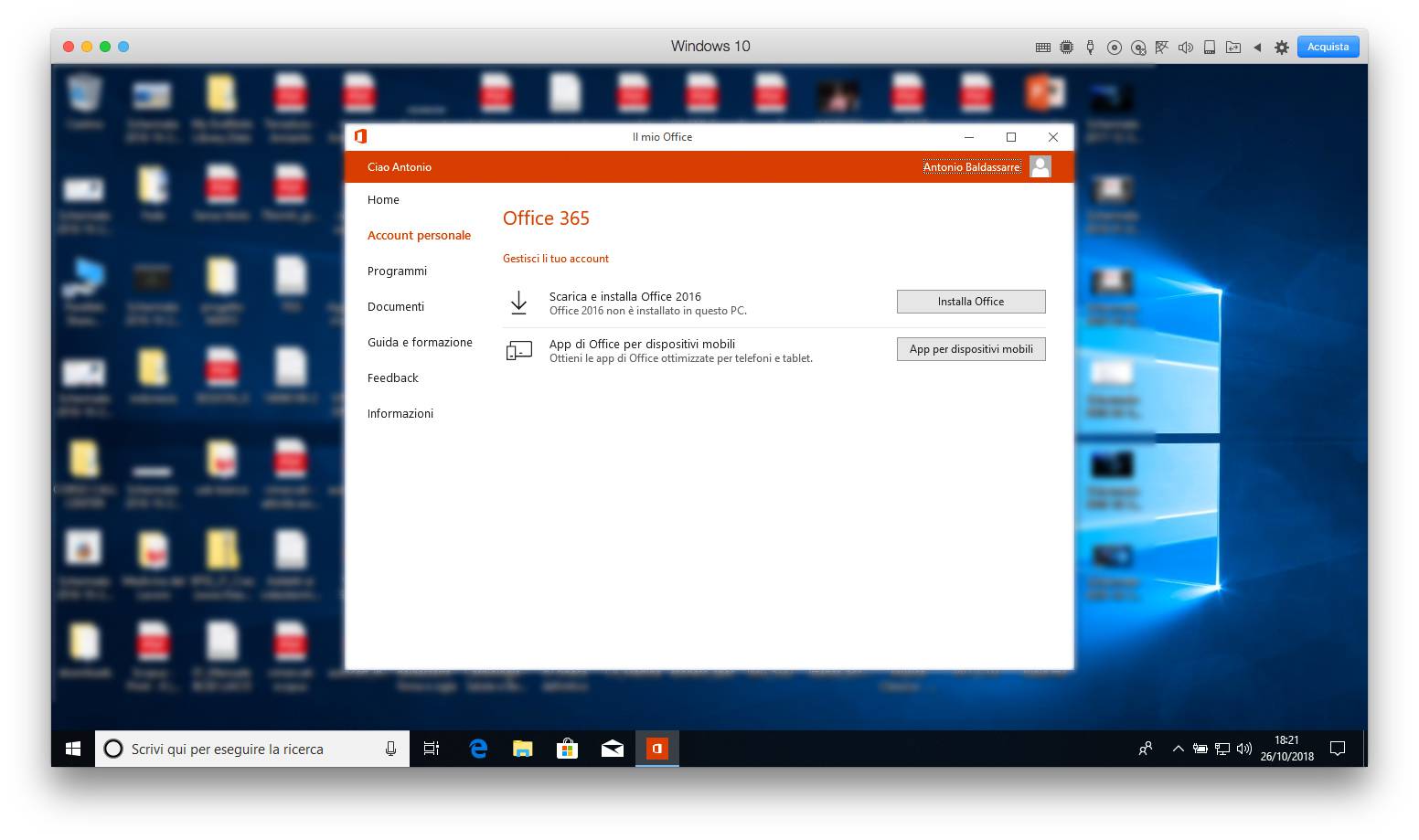1419x840 pixels.
Task: Open Task View on the taskbar
Action: [432, 750]
